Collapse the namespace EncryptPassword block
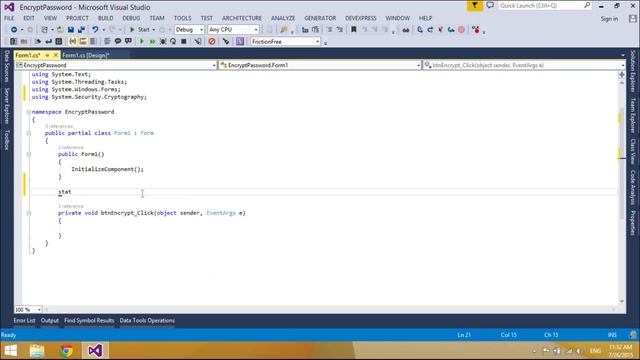This screenshot has height=360, width=640. [x=29, y=112]
